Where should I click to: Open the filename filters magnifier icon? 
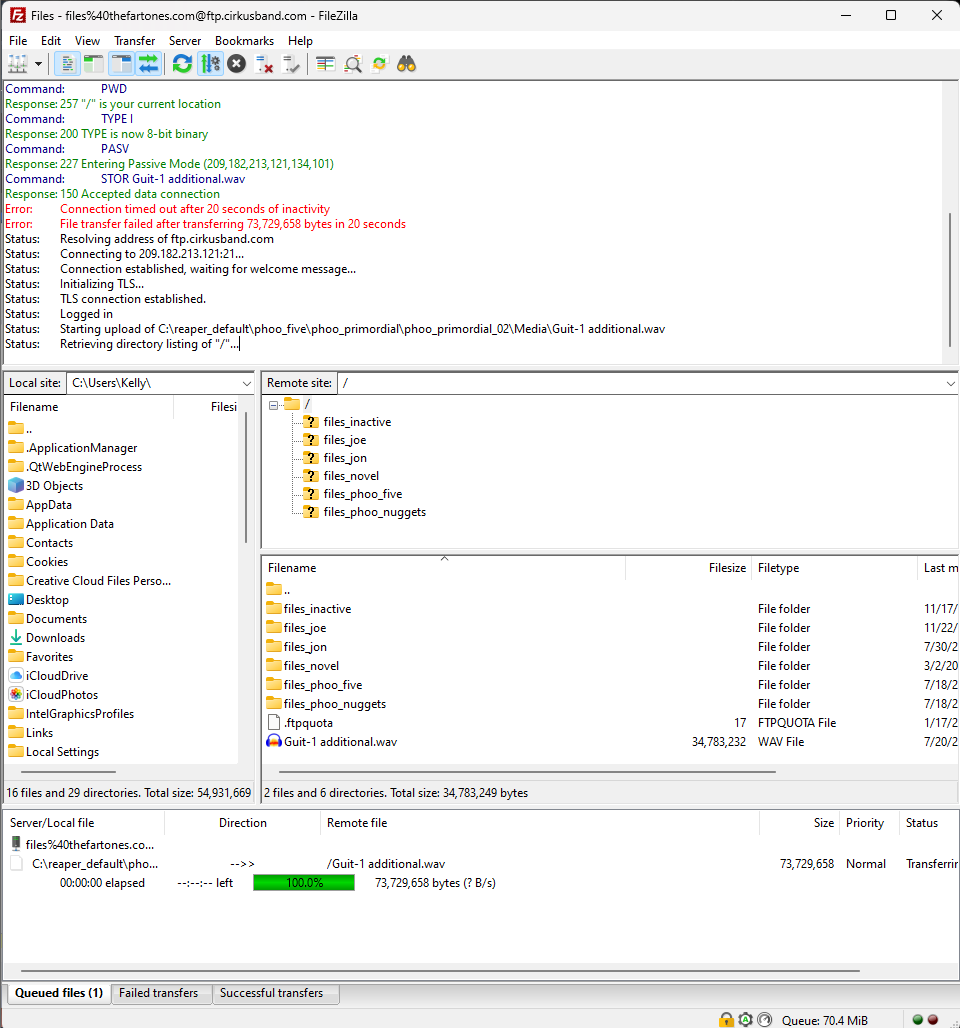click(353, 64)
